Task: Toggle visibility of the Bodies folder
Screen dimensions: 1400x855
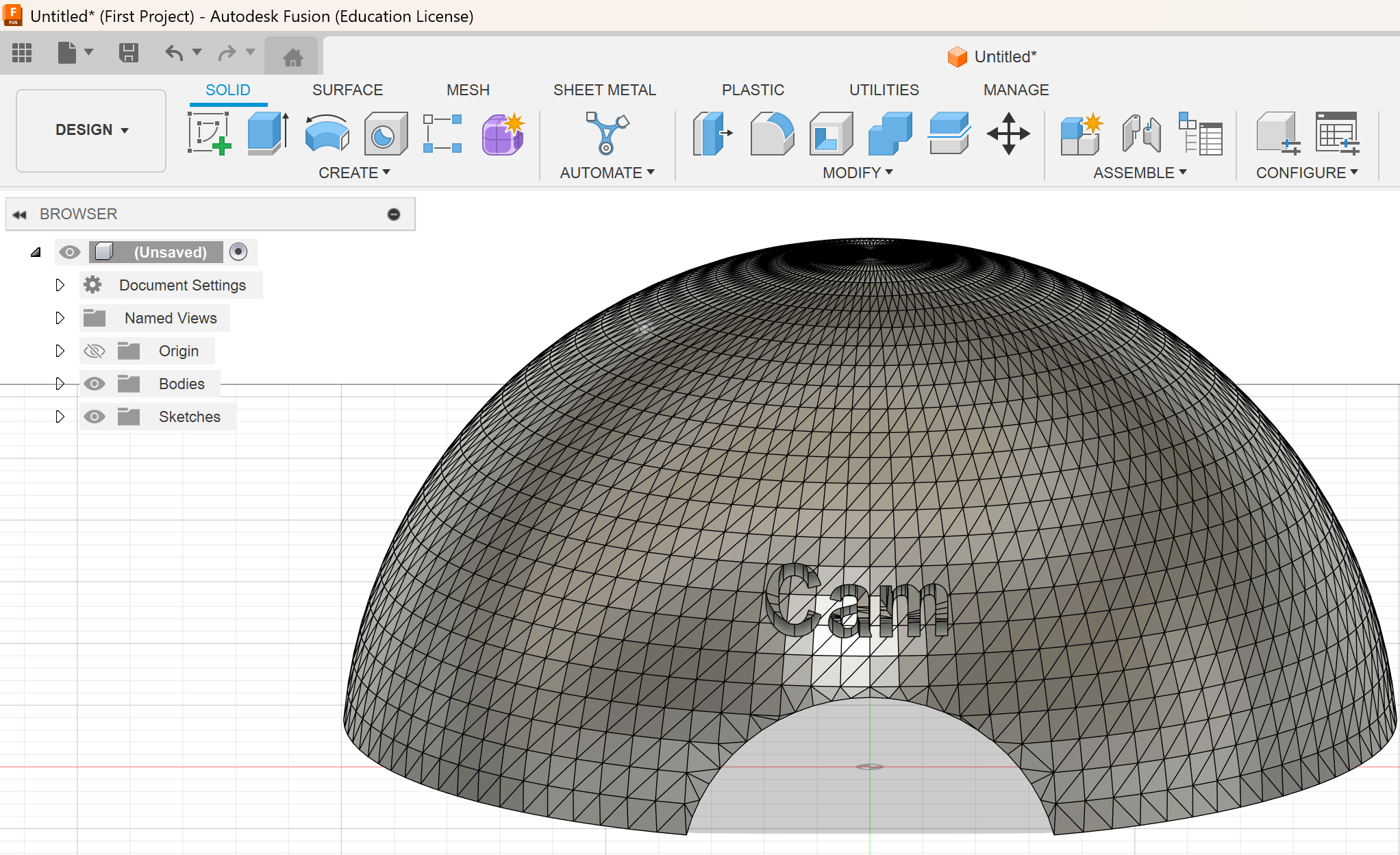Action: (x=94, y=383)
